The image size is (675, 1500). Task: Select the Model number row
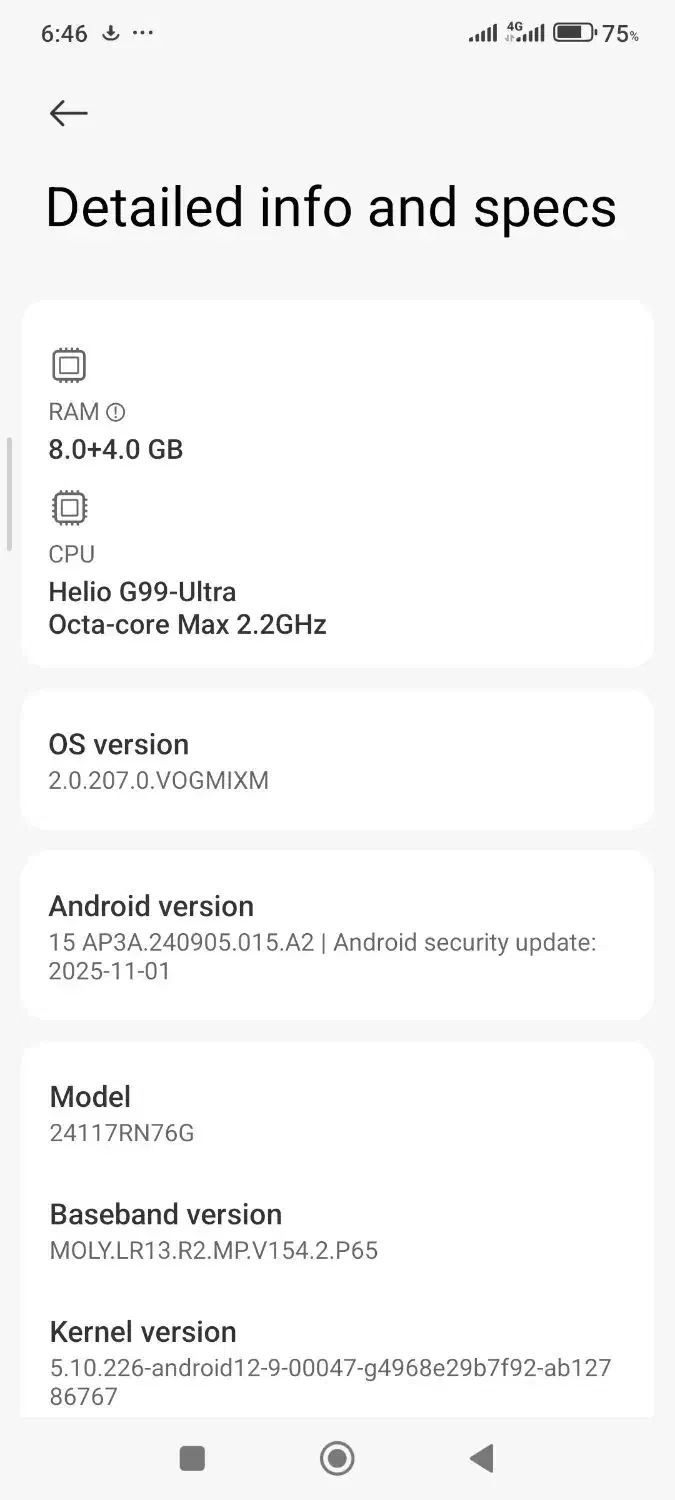coord(337,1114)
